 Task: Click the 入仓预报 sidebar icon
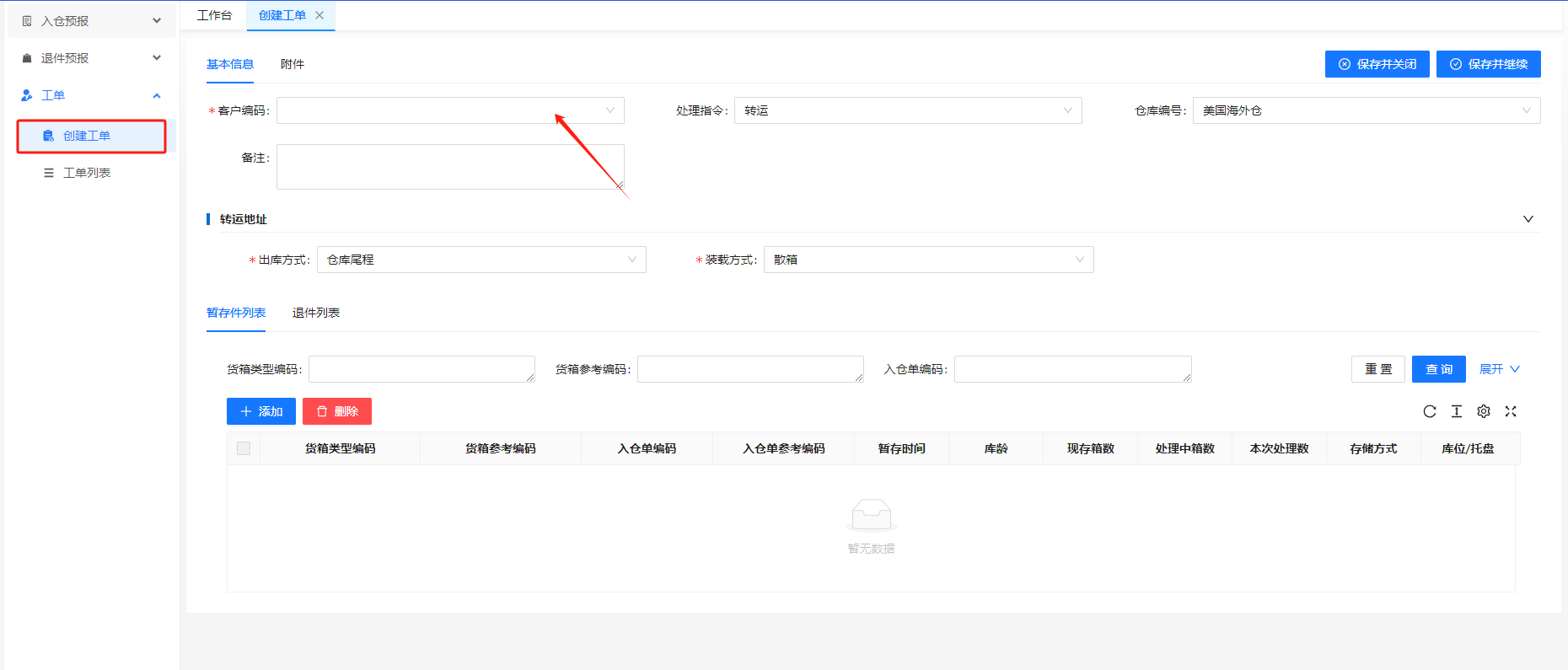(x=27, y=21)
